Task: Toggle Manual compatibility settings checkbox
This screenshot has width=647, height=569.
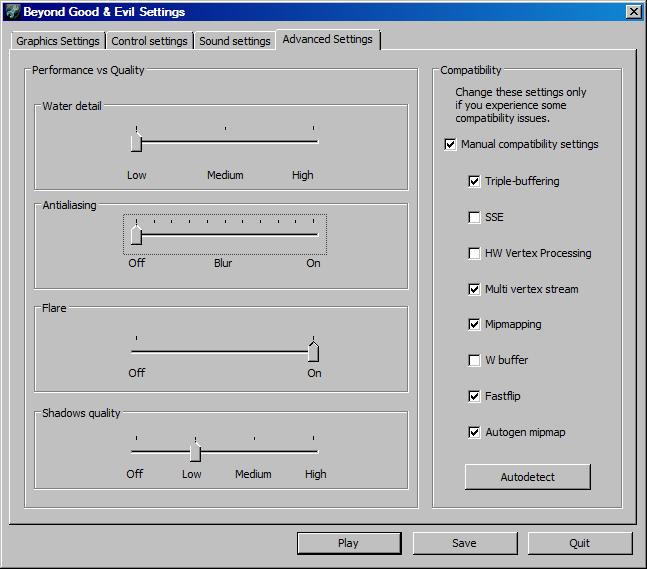Action: [x=450, y=144]
